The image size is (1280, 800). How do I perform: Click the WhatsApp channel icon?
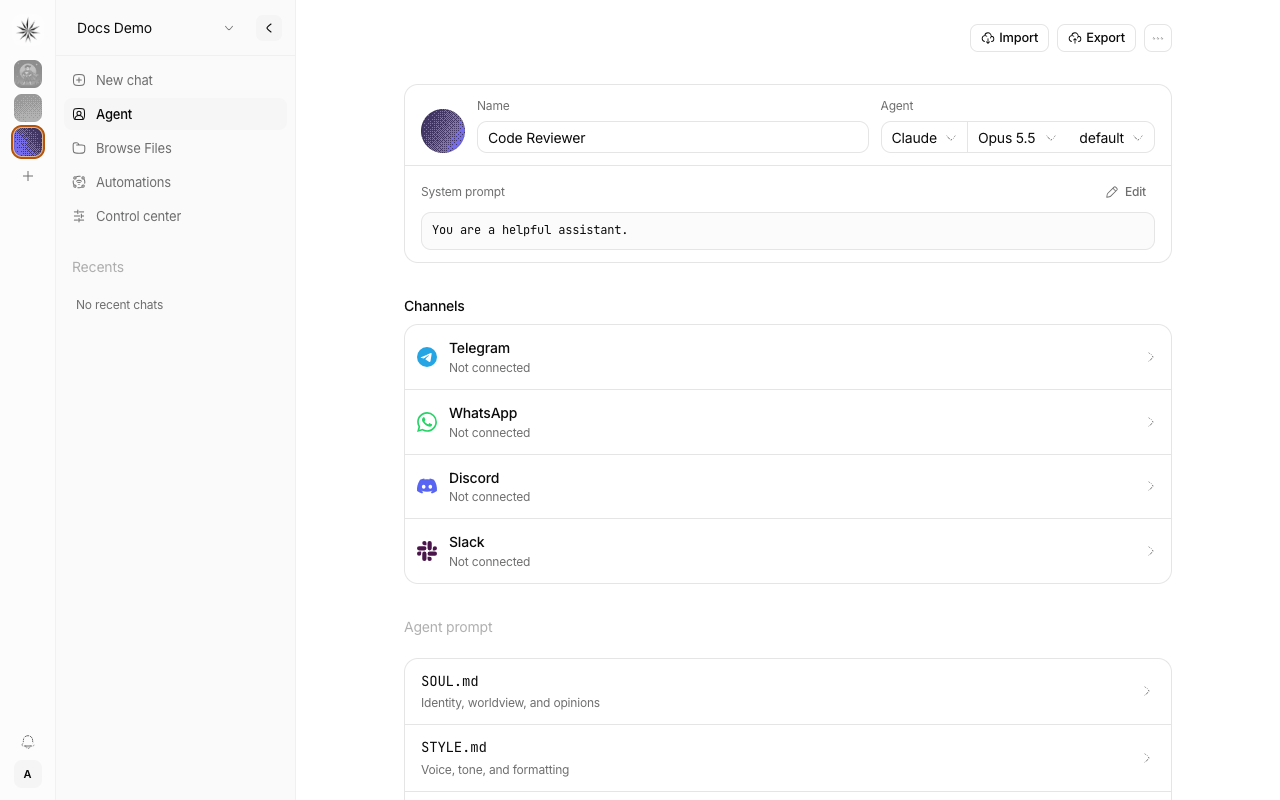point(427,422)
